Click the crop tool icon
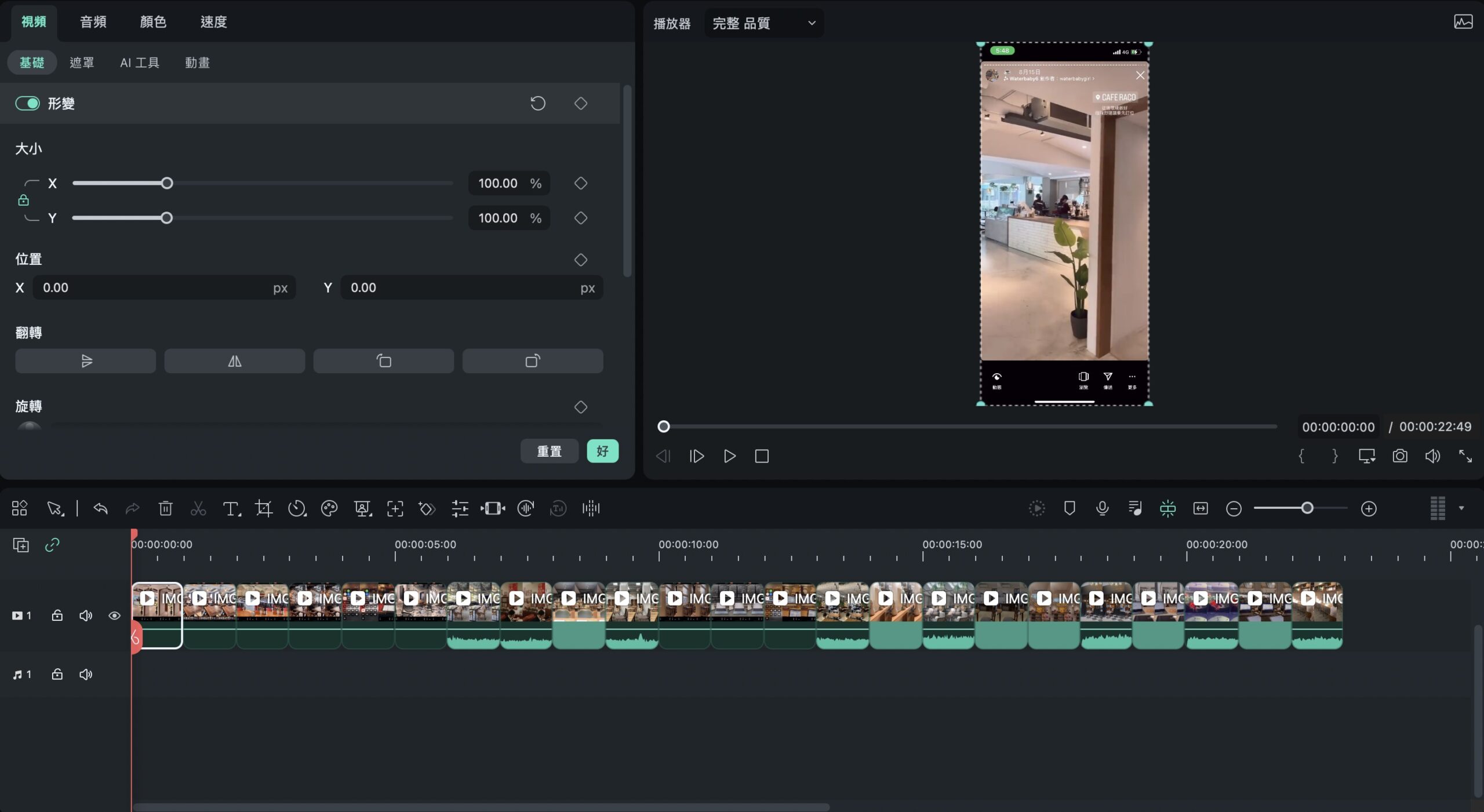 pos(264,509)
